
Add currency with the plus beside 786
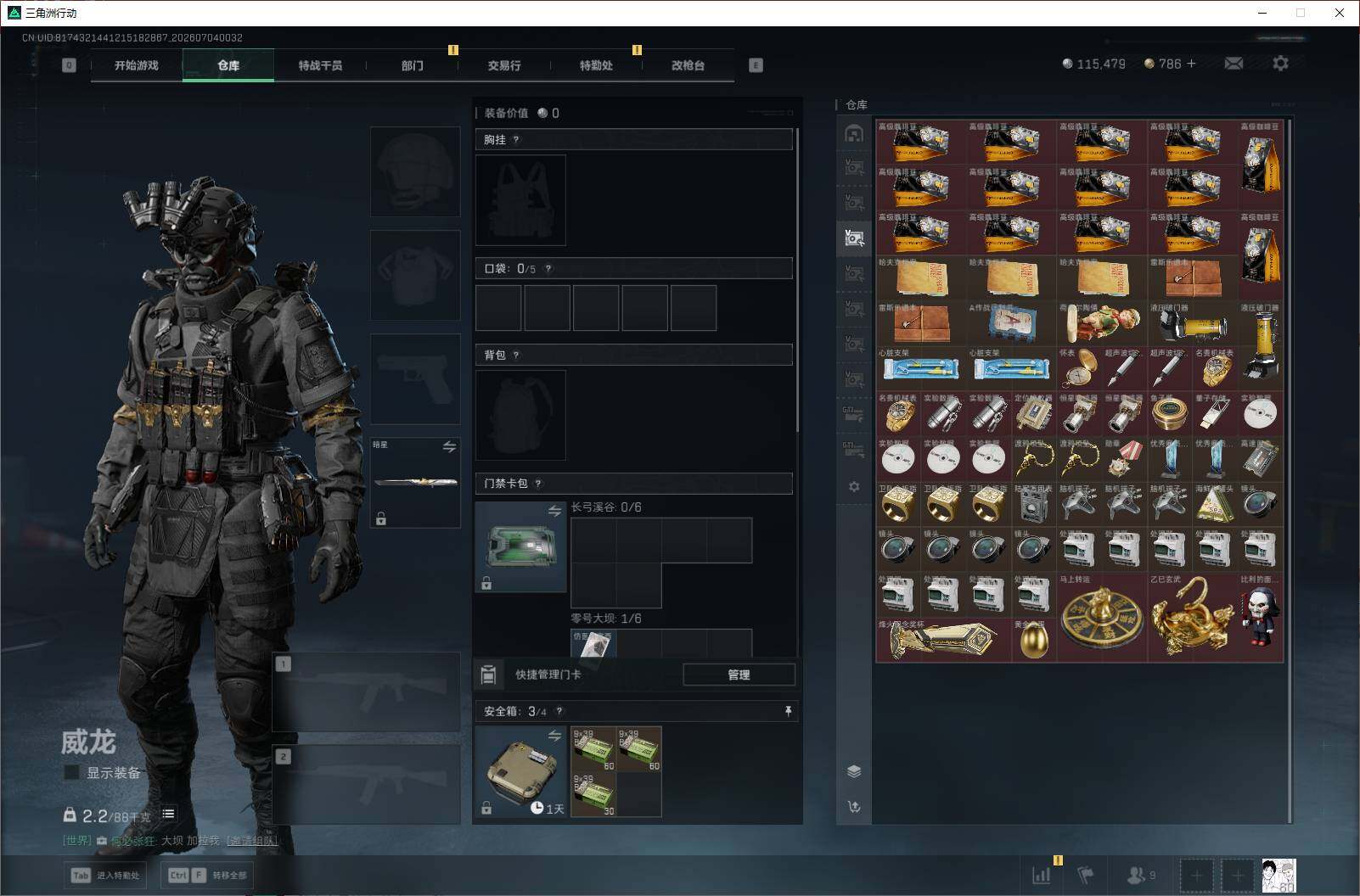[1191, 64]
